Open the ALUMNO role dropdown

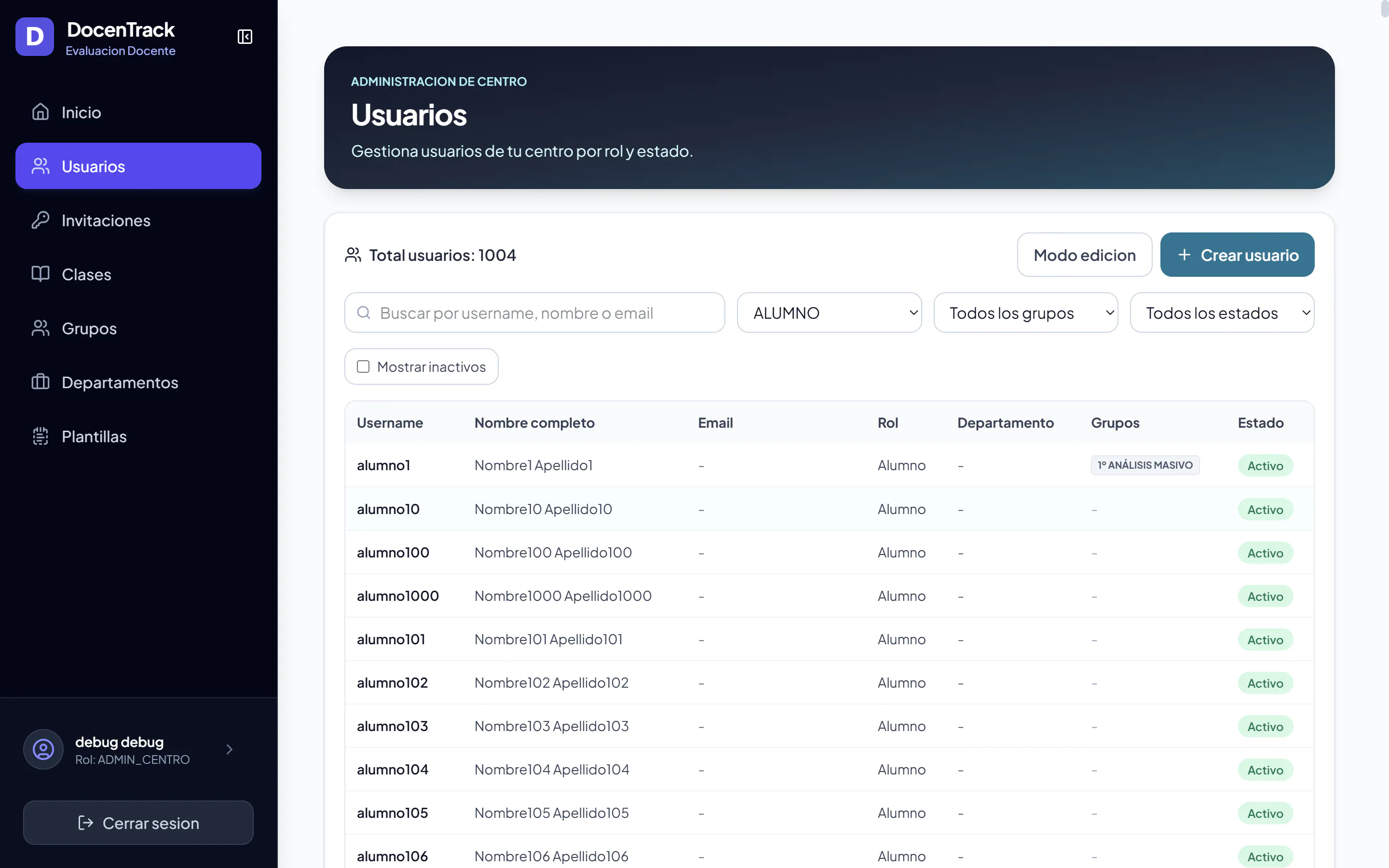(829, 312)
